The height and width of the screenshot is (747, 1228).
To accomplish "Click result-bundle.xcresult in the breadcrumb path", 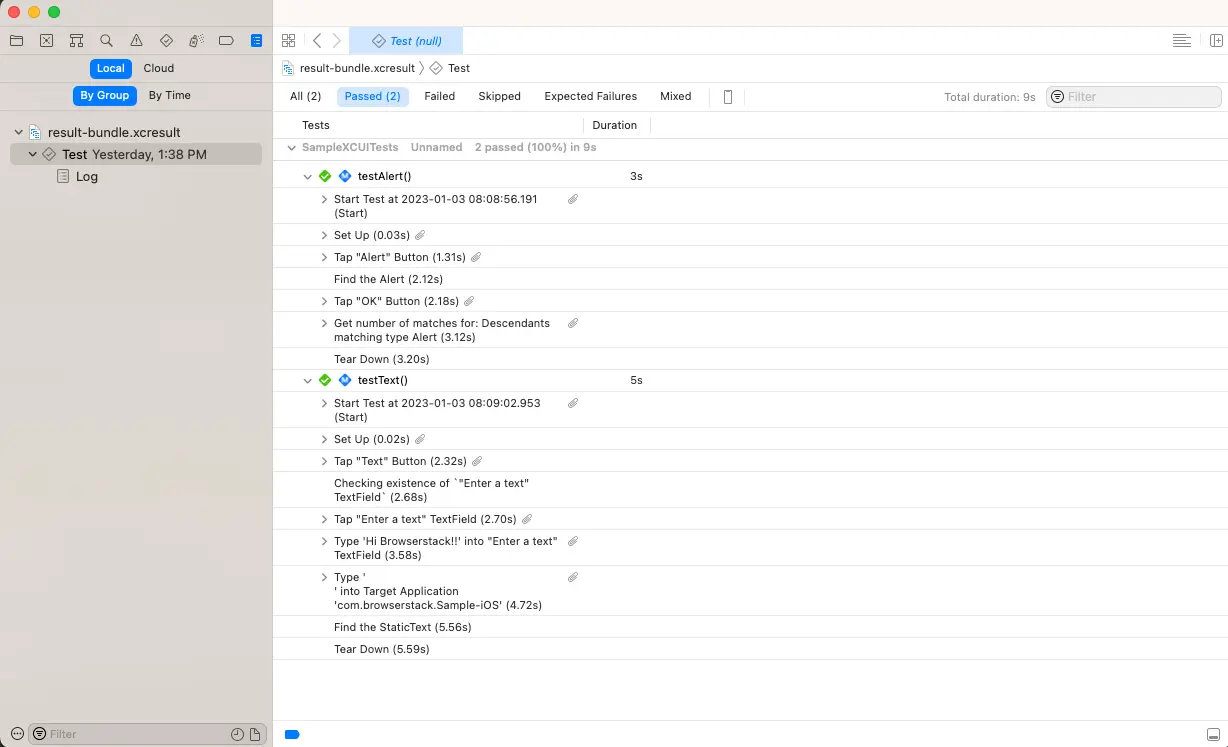I will (x=357, y=68).
